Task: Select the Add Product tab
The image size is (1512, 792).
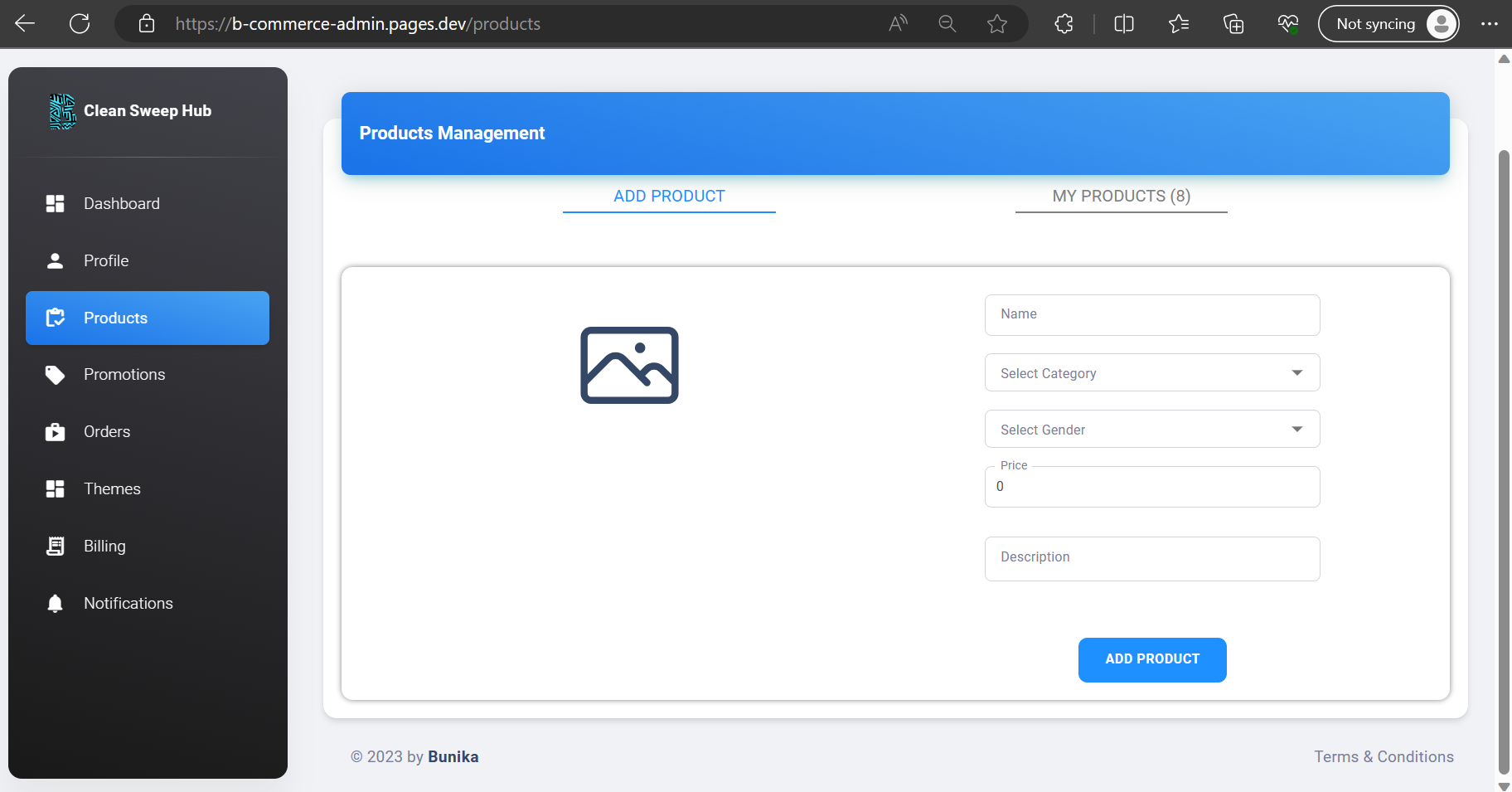Action: tap(669, 197)
